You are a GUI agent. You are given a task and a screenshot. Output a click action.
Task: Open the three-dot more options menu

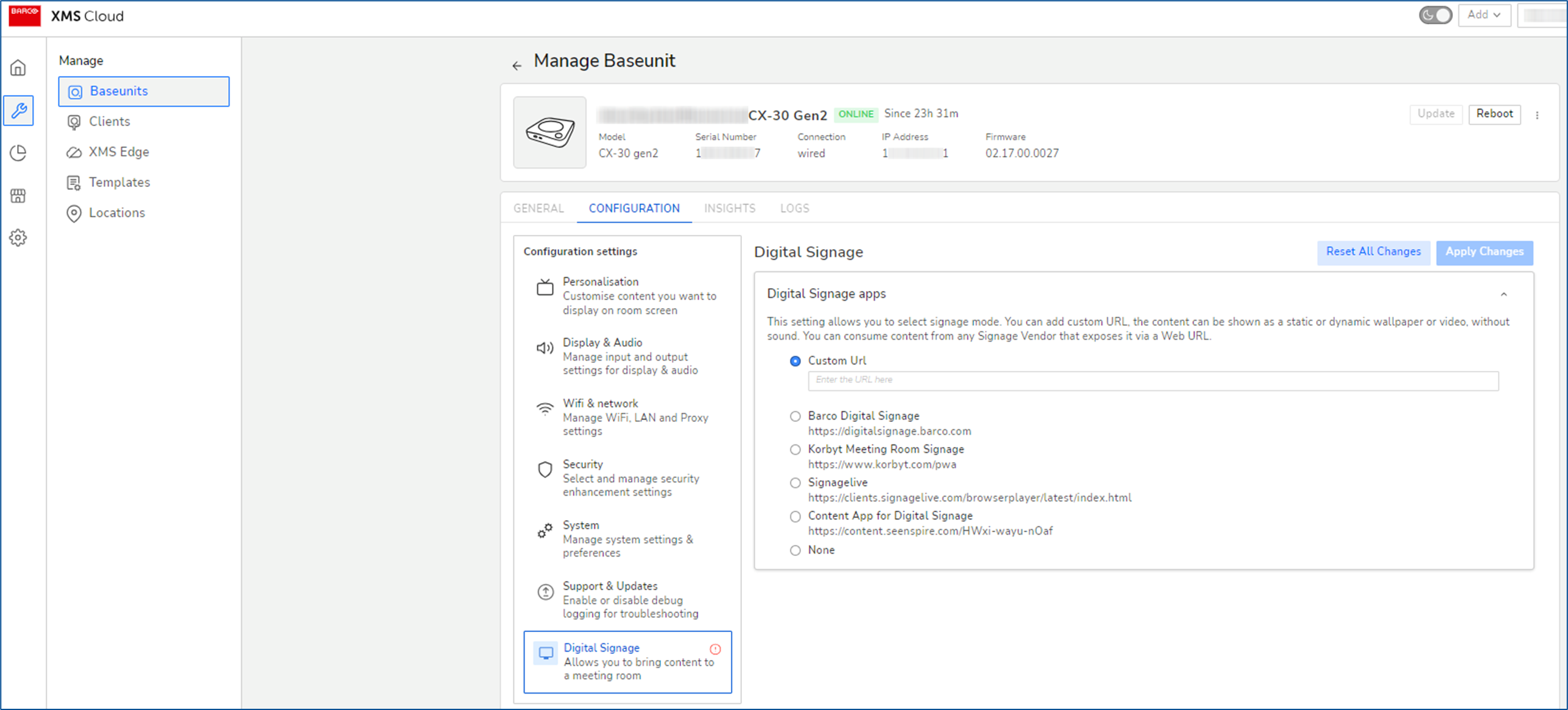(1537, 115)
